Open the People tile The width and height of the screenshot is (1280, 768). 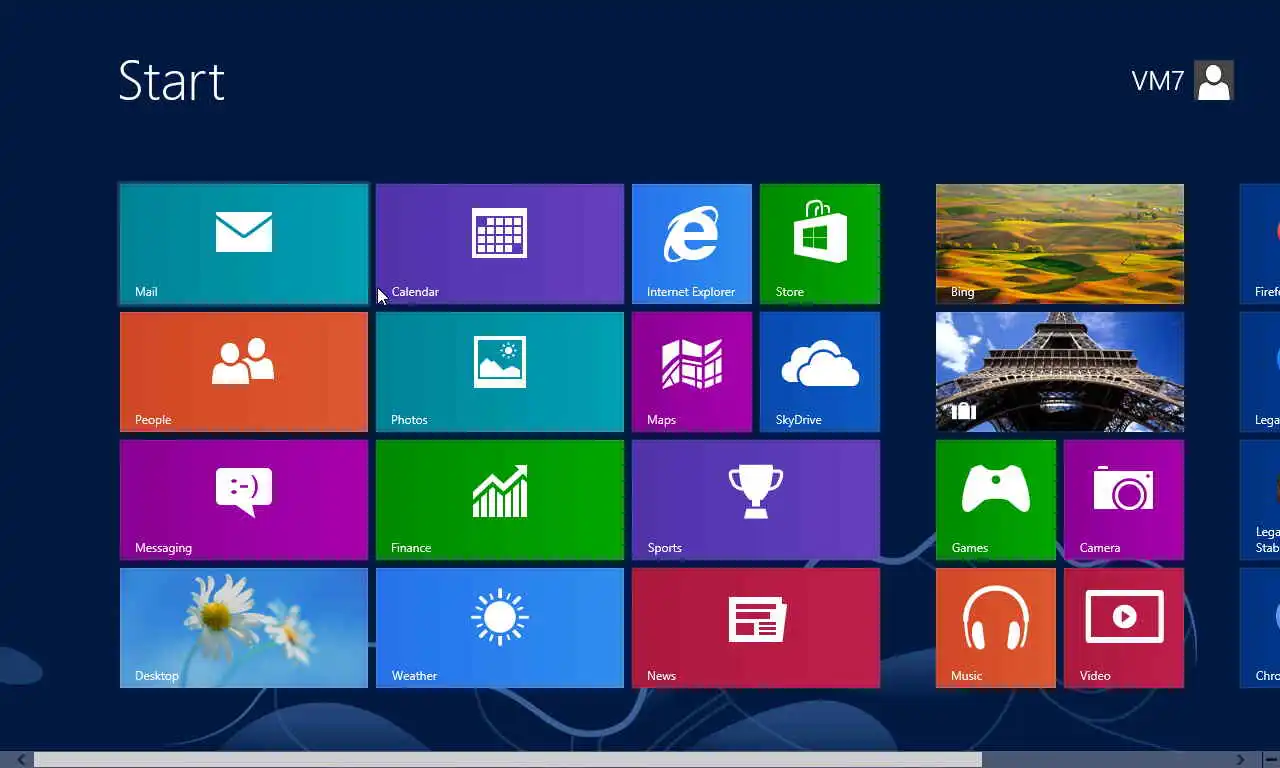(244, 372)
